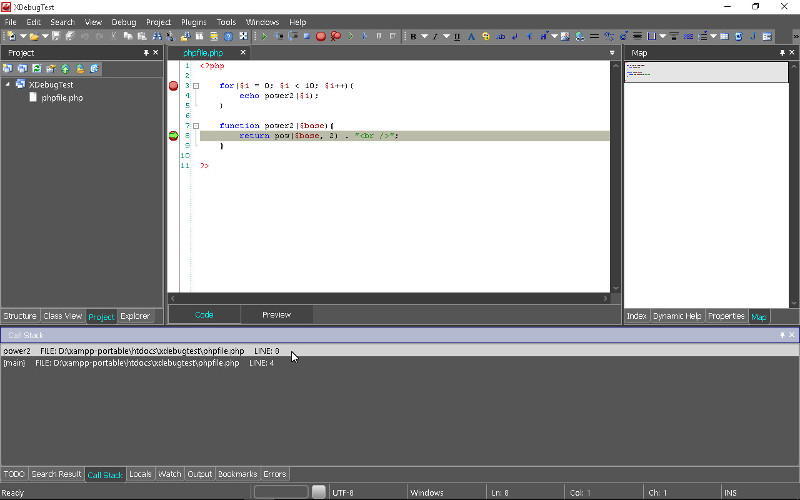800x500 pixels.
Task: Click the Font 'A' icon
Action: pos(471,36)
